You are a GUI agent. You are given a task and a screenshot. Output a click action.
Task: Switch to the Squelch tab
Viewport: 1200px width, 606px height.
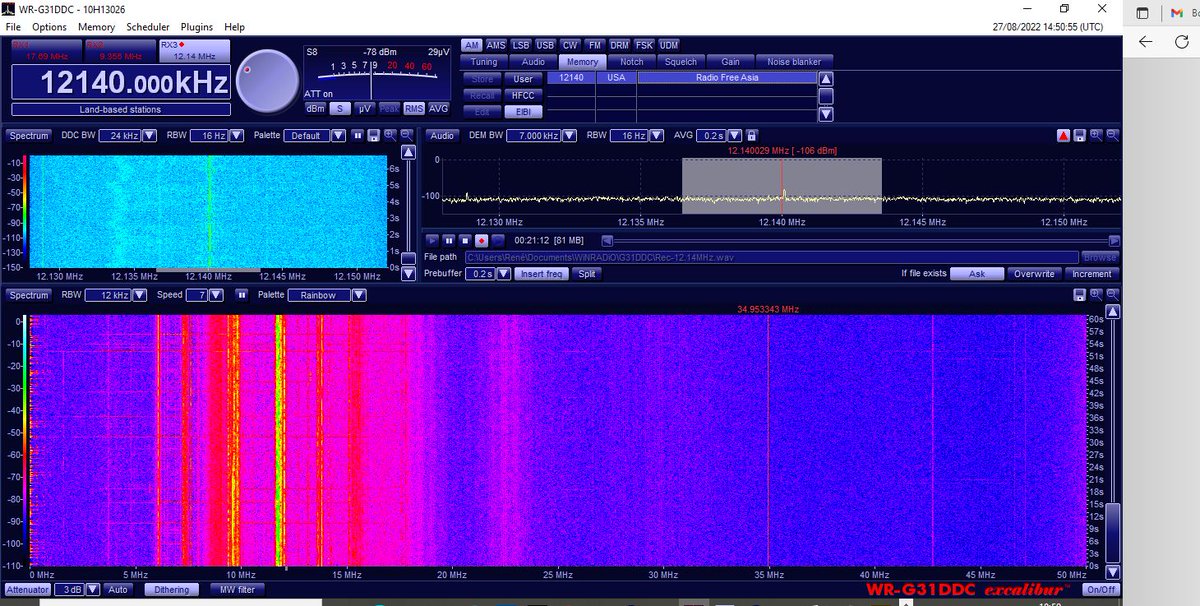[x=680, y=62]
